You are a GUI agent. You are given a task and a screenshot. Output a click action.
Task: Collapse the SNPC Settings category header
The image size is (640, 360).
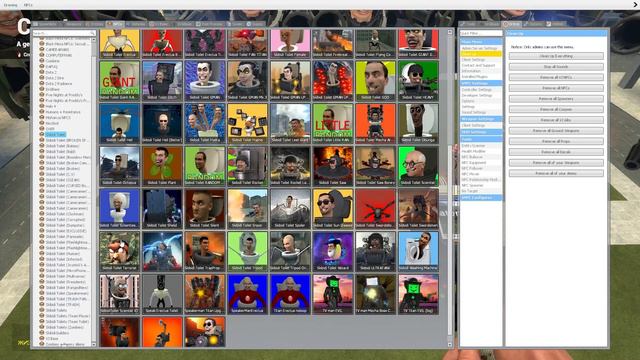pos(481,83)
